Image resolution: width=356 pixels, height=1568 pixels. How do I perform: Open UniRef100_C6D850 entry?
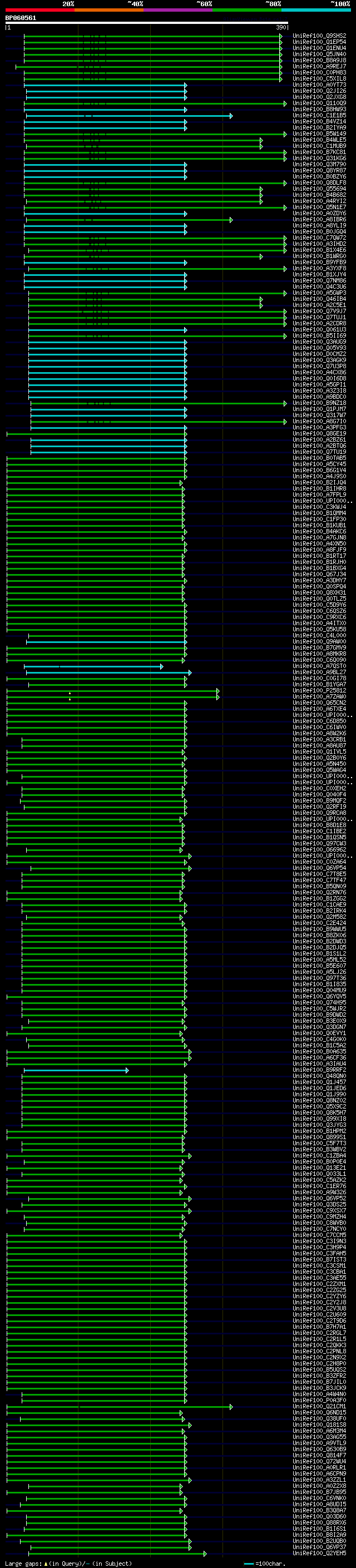[319, 721]
